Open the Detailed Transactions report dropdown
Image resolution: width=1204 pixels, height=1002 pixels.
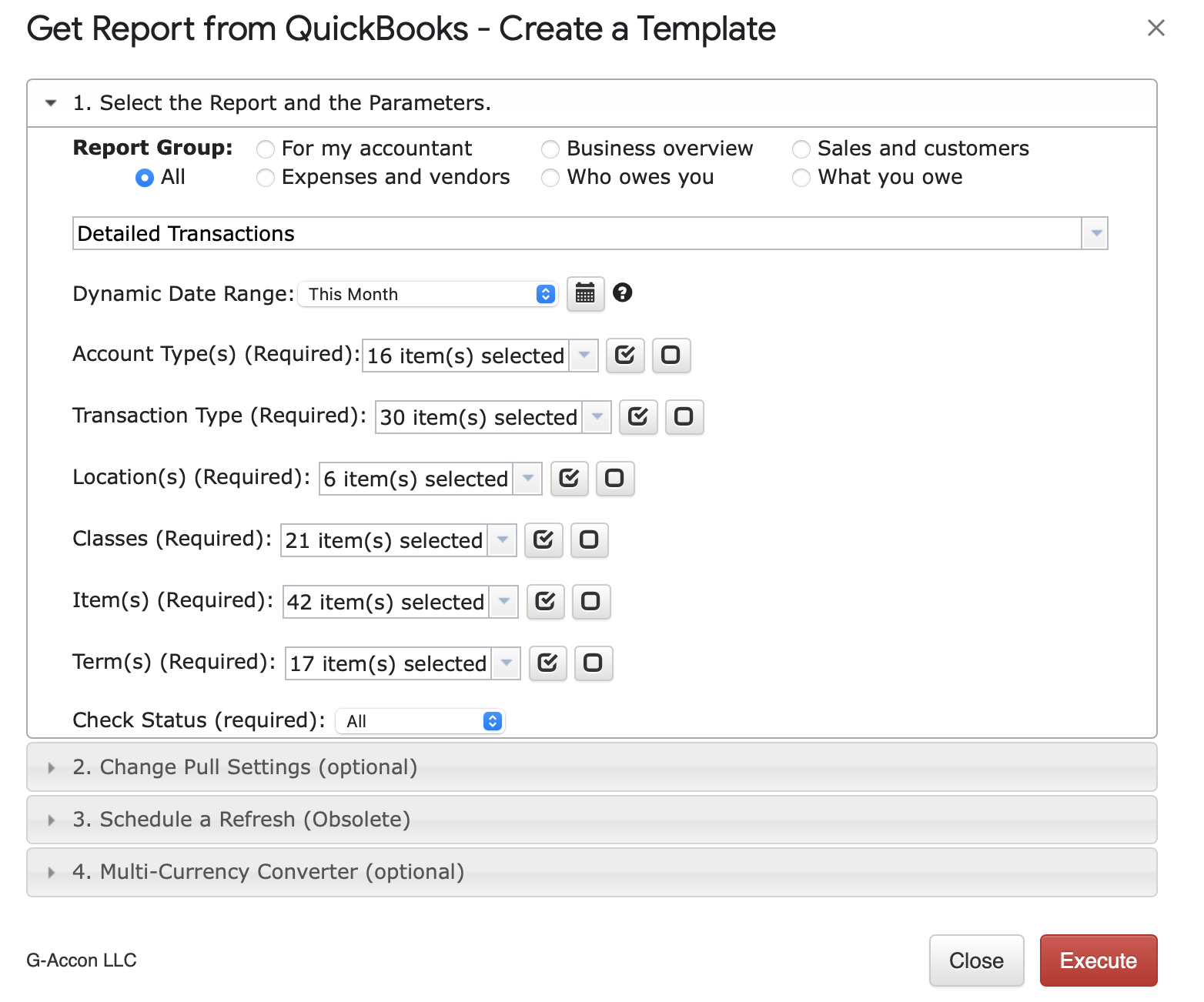coord(1094,233)
